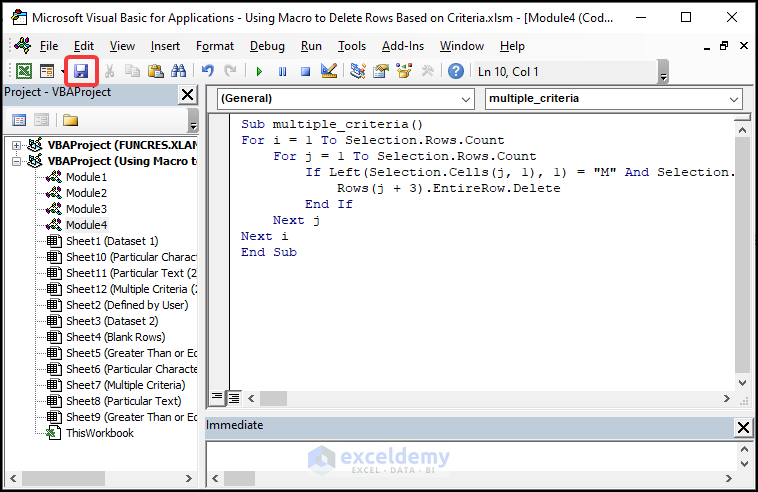
Task: Click the Redo arrow icon
Action: pos(230,72)
